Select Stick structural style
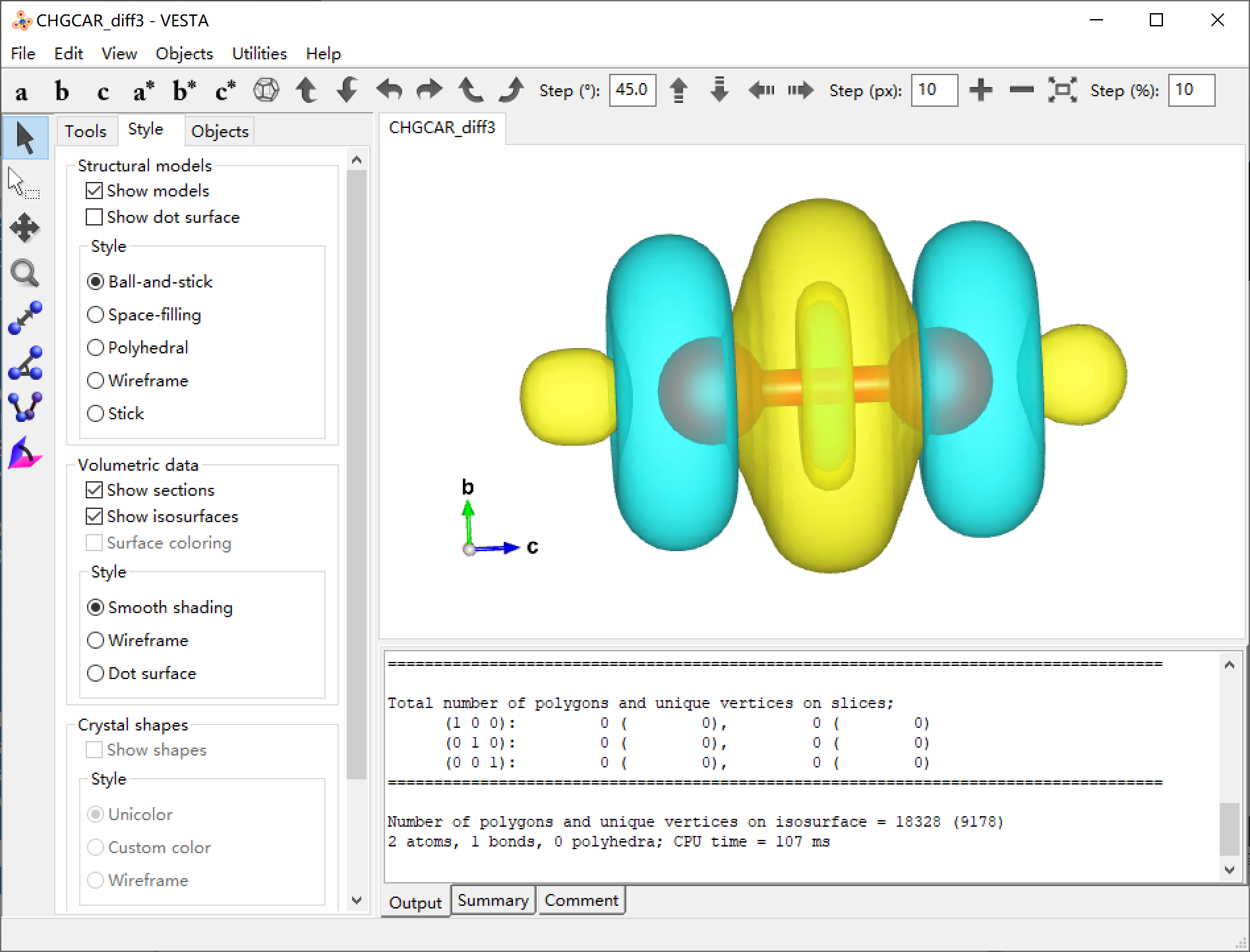The width and height of the screenshot is (1250, 952). pyautogui.click(x=96, y=414)
